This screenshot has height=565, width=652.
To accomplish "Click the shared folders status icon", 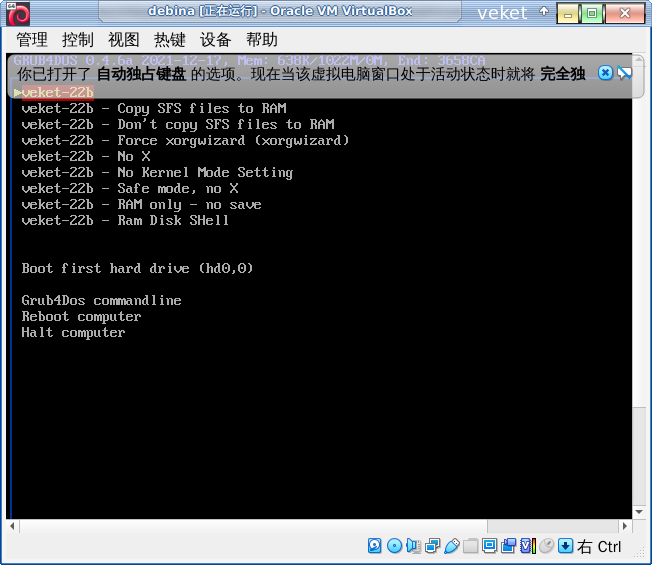I will point(470,545).
